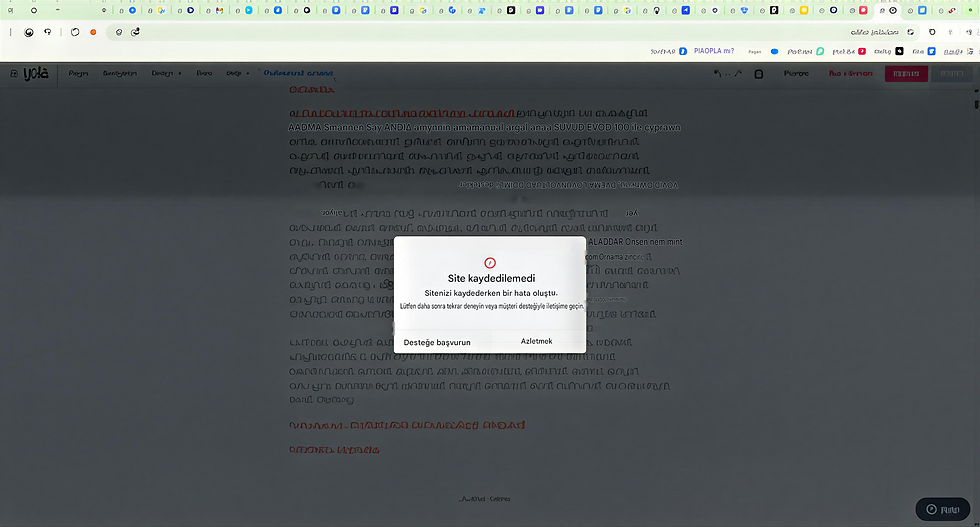Image resolution: width=980 pixels, height=527 pixels.
Task: Click the Azletmek button in dialog
Action: tap(536, 341)
